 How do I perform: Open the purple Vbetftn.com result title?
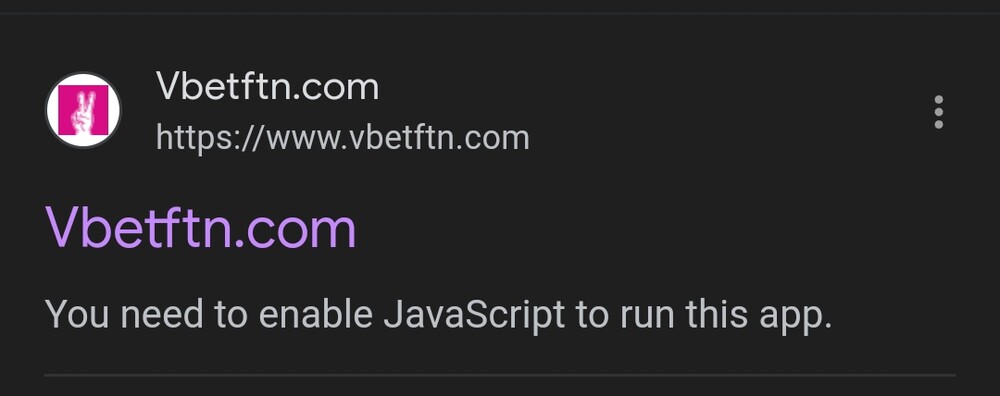[x=200, y=228]
